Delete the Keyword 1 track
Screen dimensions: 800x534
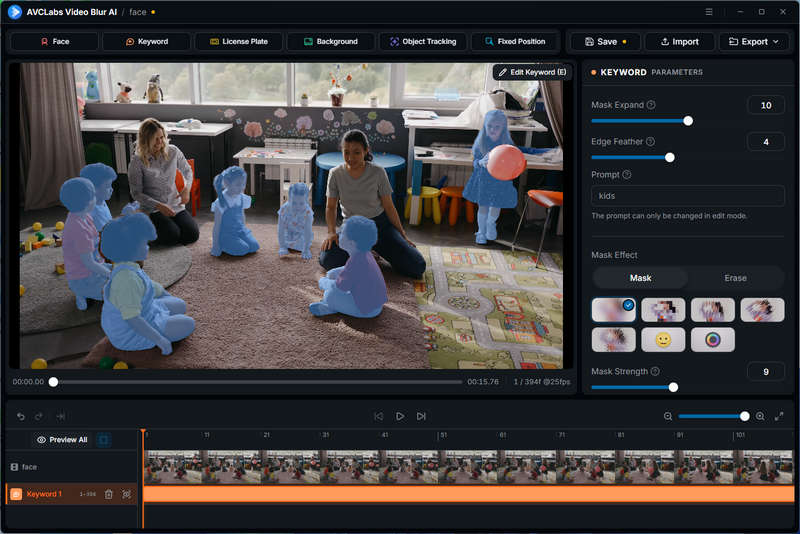click(109, 494)
